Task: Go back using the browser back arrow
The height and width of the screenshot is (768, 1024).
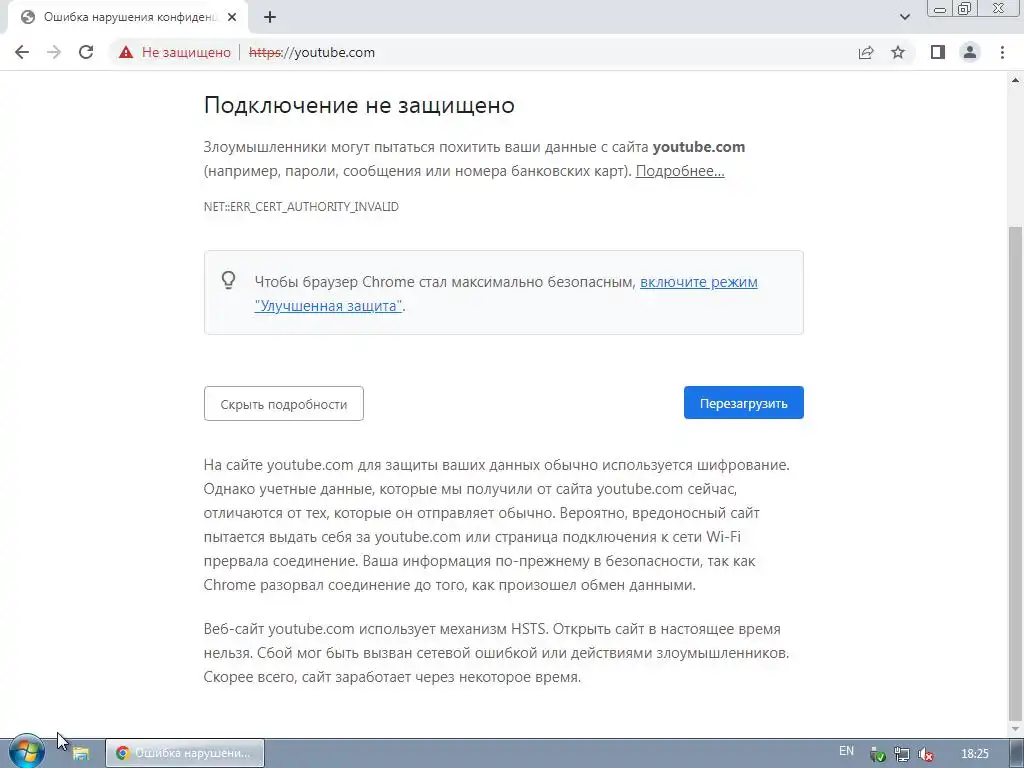Action: coord(22,52)
